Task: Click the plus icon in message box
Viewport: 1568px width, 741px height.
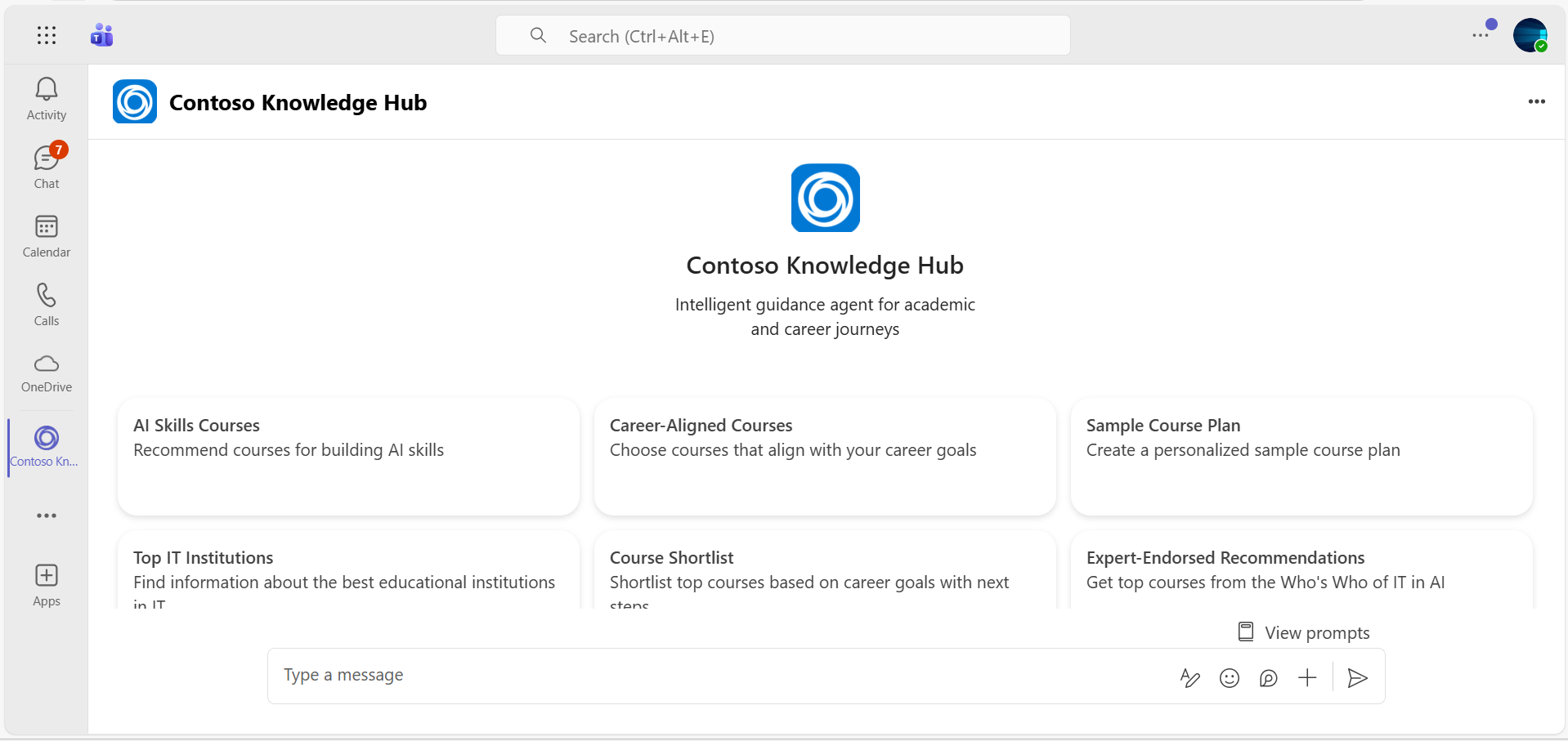Action: pos(1307,677)
